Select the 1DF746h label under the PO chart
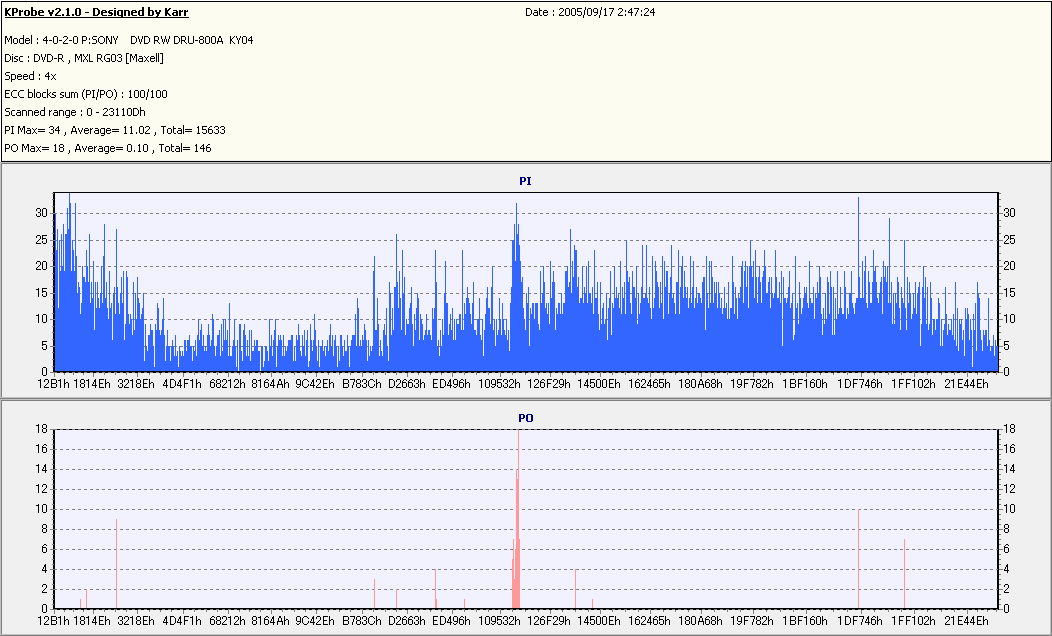 click(859, 621)
